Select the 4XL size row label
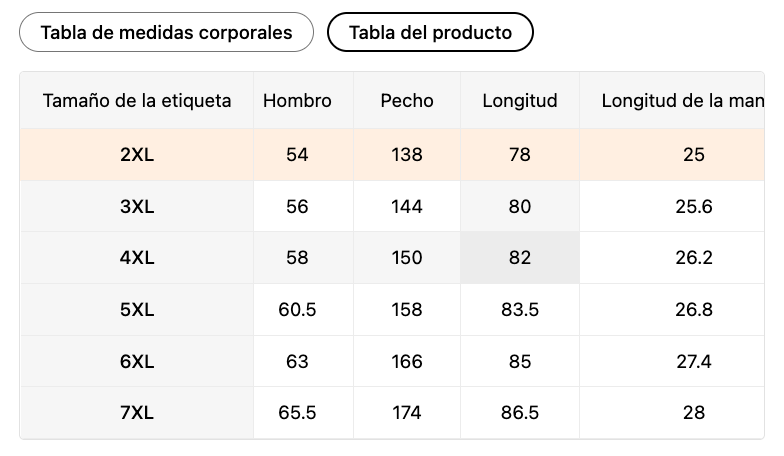This screenshot has width=784, height=456. pos(137,258)
